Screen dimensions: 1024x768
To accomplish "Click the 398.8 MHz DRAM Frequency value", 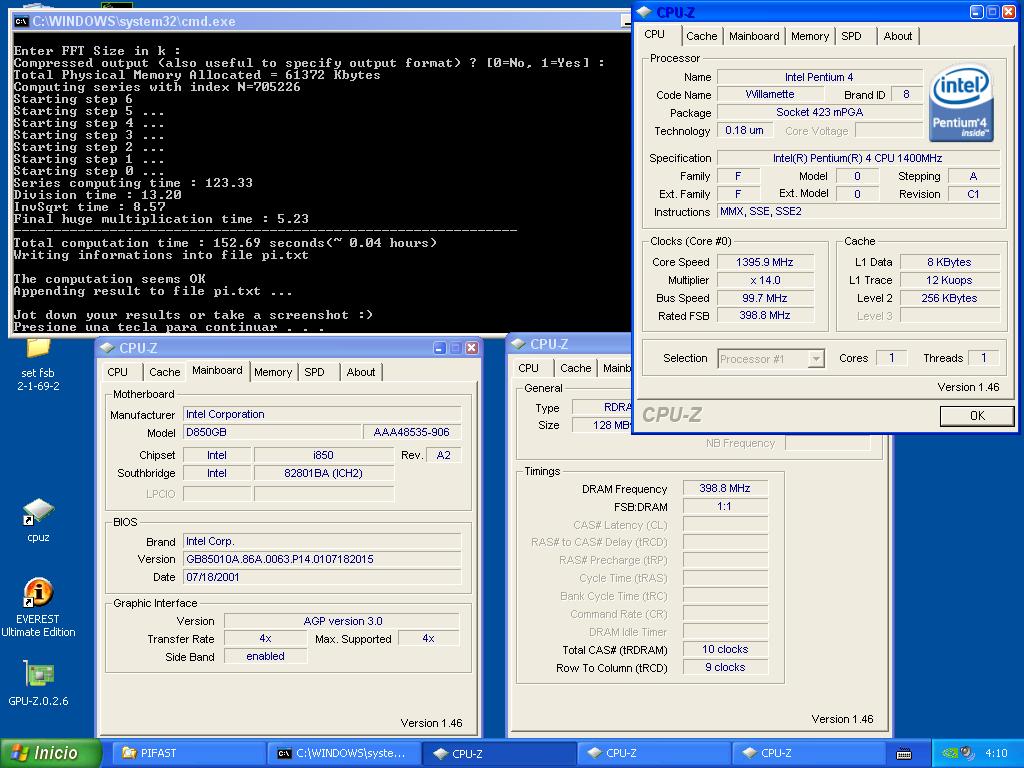I will tap(725, 488).
